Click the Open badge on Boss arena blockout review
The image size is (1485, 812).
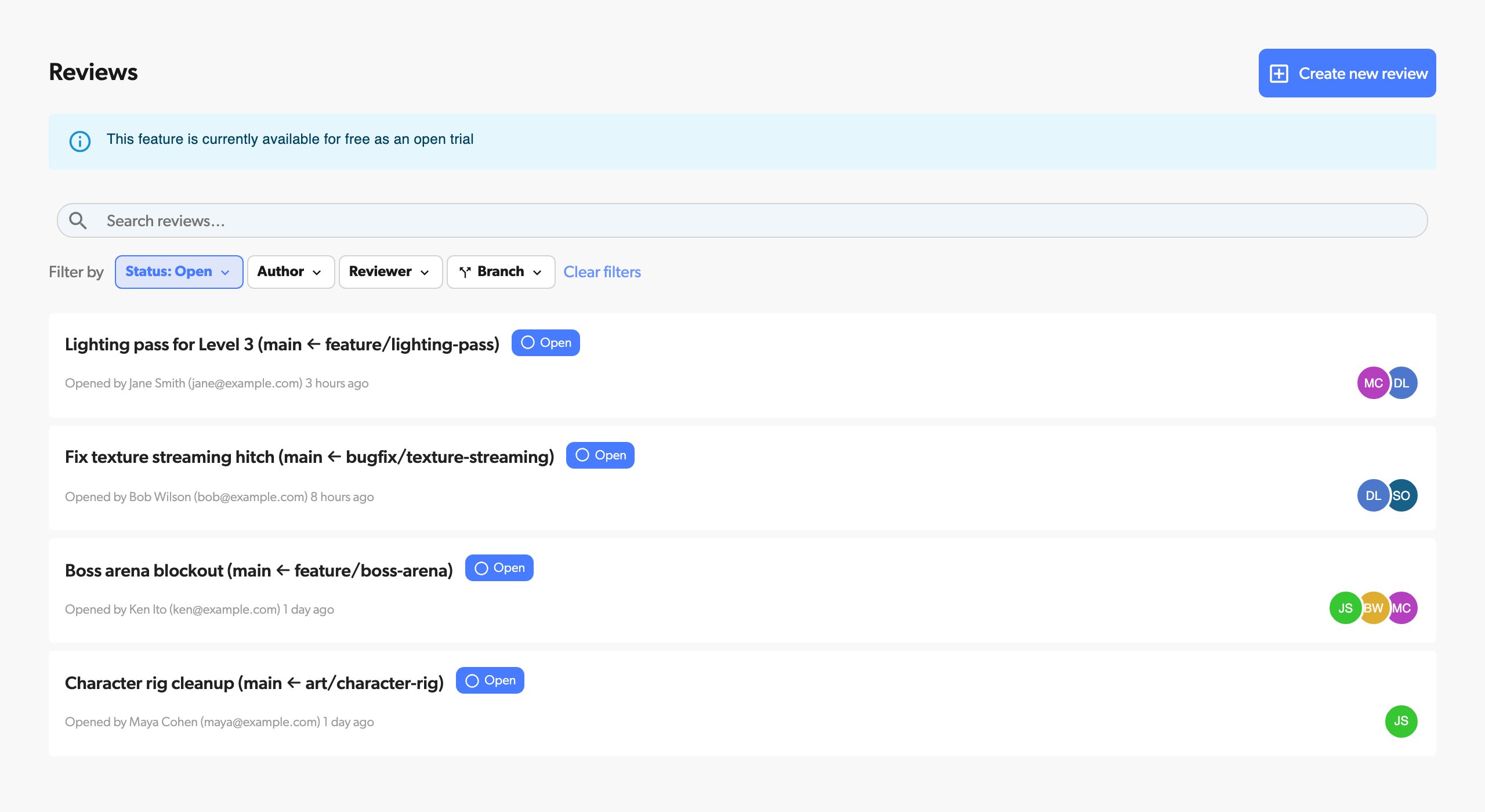tap(499, 568)
